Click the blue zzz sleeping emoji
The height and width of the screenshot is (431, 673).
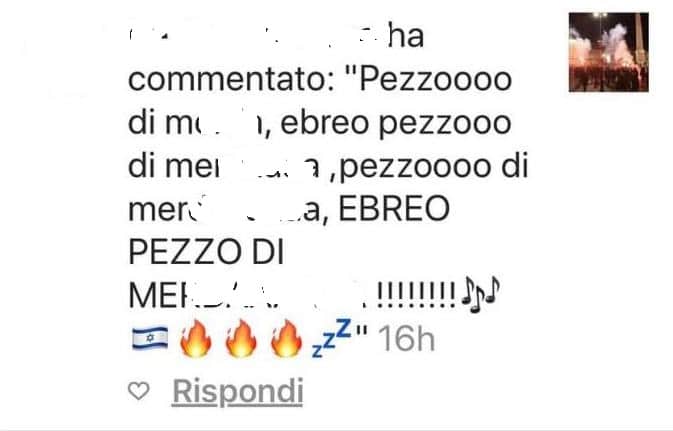332,338
